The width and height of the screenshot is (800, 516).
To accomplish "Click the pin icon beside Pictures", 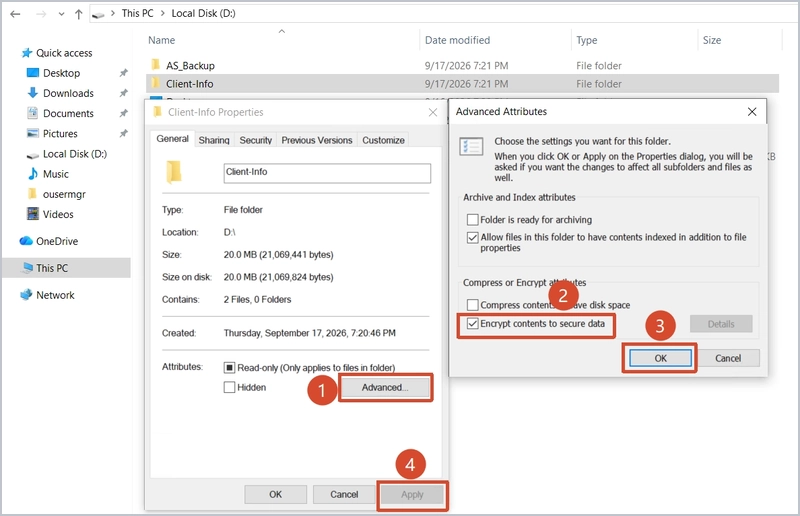I will click(x=123, y=134).
